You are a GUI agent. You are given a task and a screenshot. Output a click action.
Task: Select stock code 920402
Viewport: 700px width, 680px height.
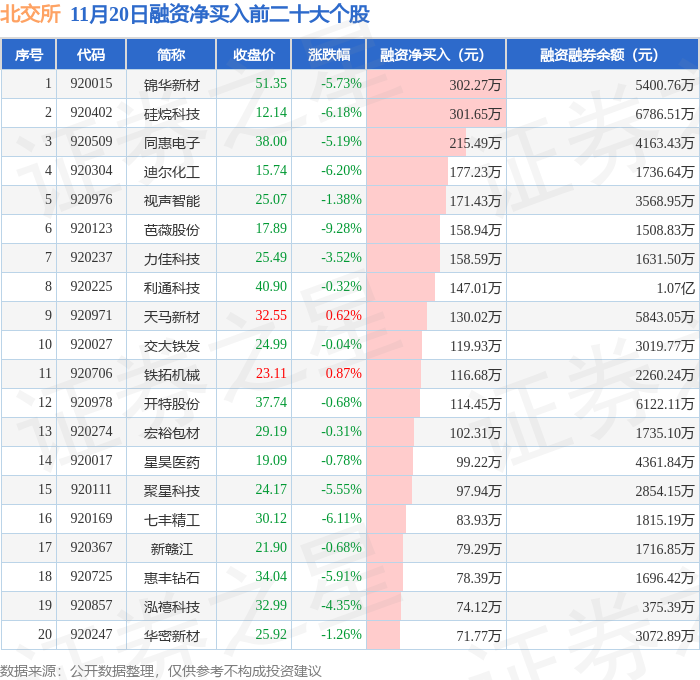[91, 113]
